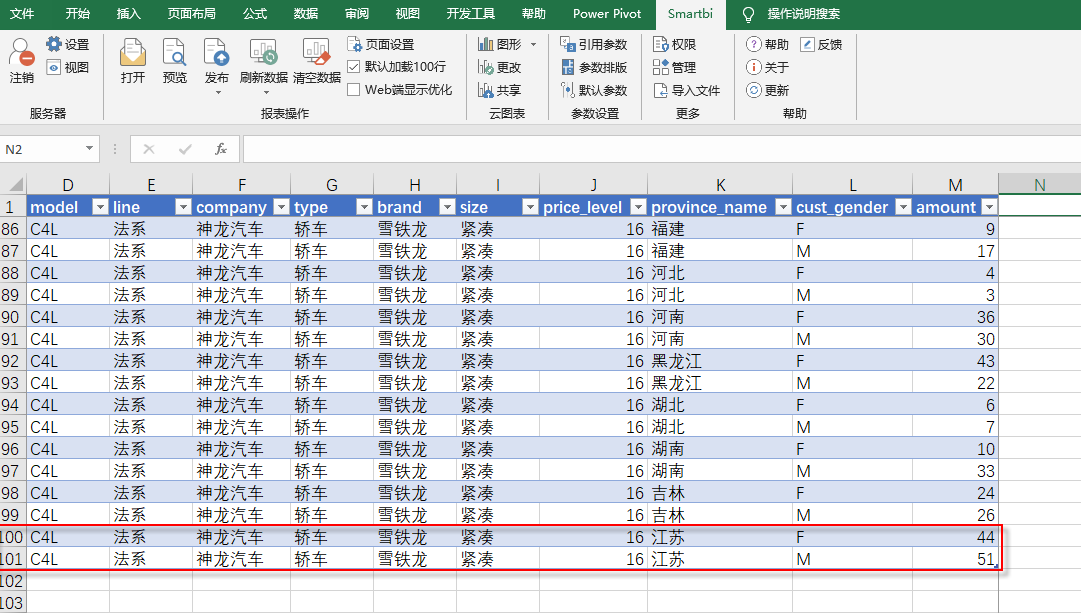Click the formula bar confirm checkmark

point(185,149)
